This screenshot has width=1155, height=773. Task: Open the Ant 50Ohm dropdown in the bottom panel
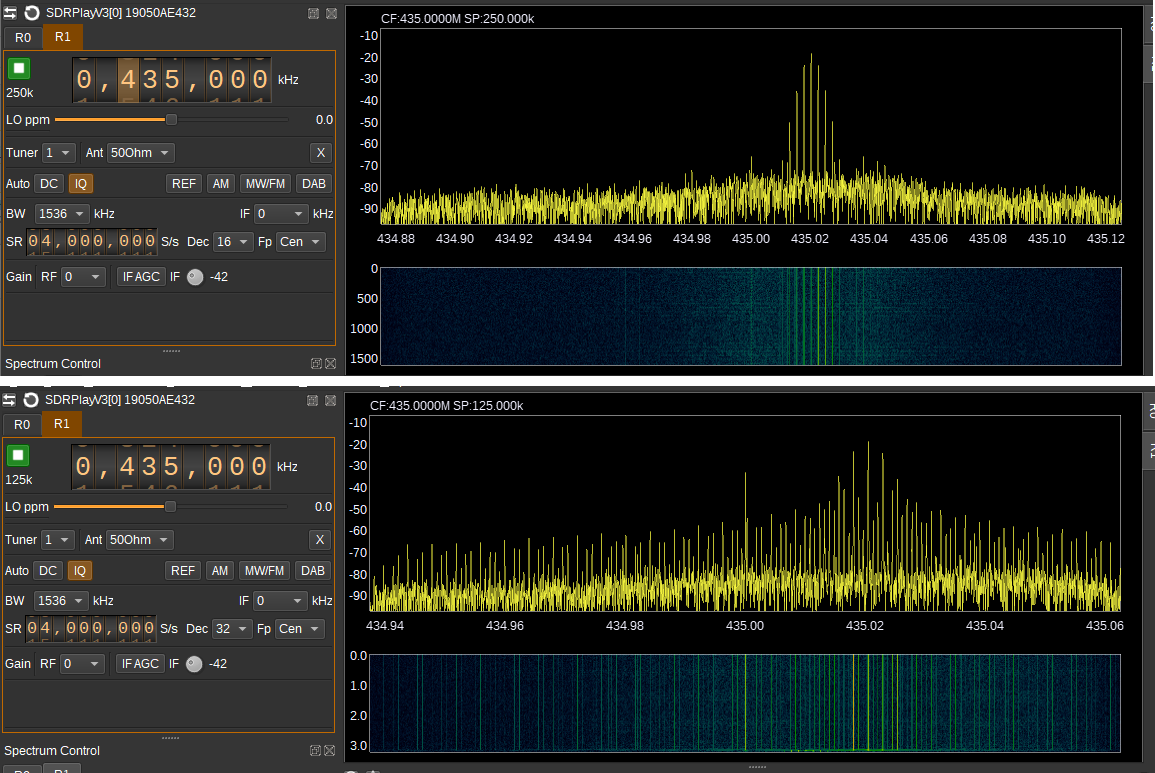coord(141,539)
